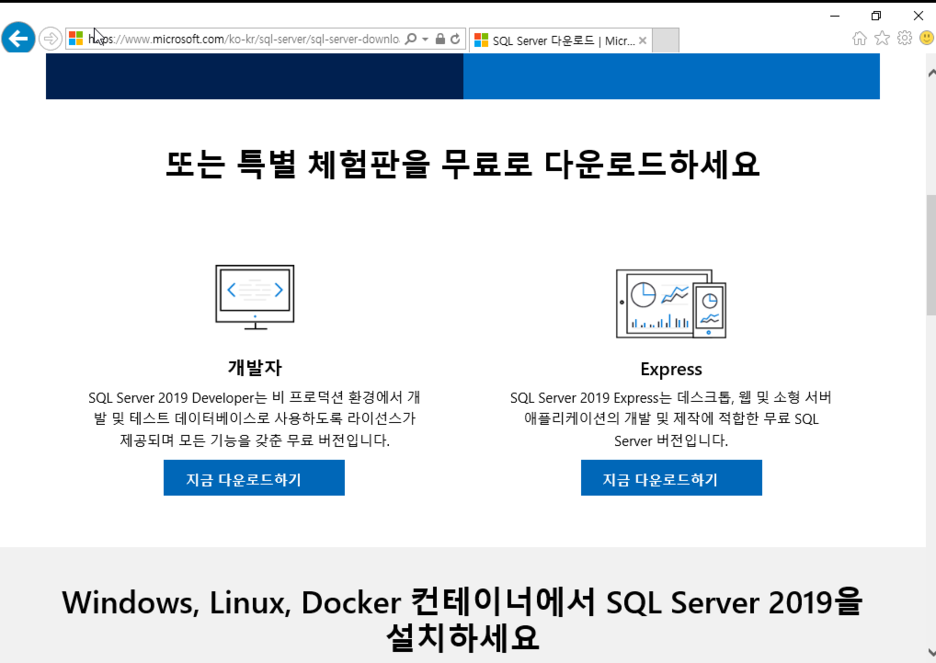The image size is (936, 663).
Task: Minimize the browser window
Action: 835,16
